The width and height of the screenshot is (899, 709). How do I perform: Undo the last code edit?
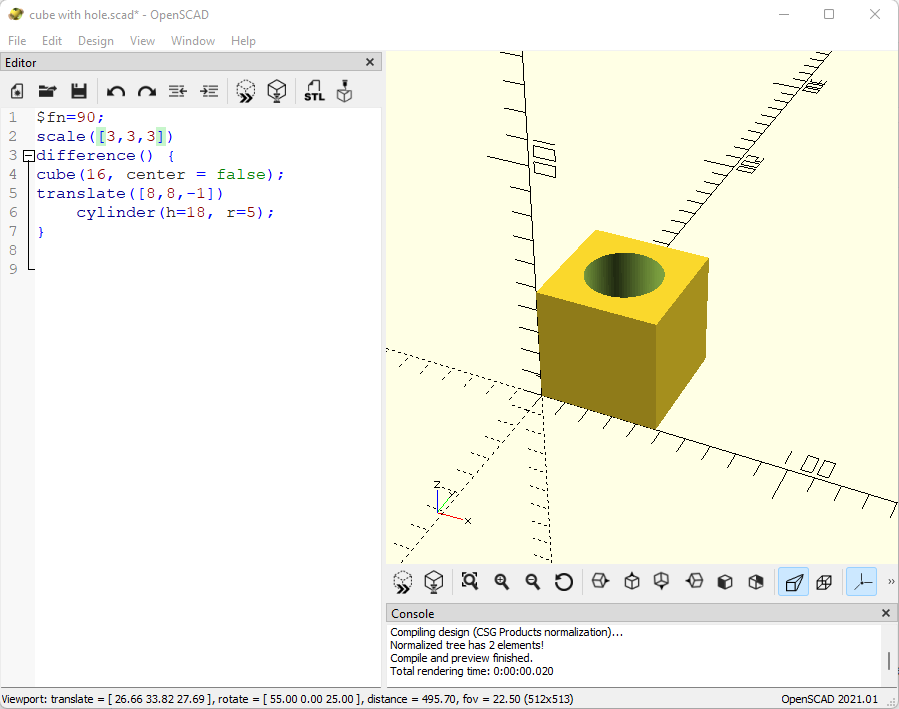pos(116,91)
